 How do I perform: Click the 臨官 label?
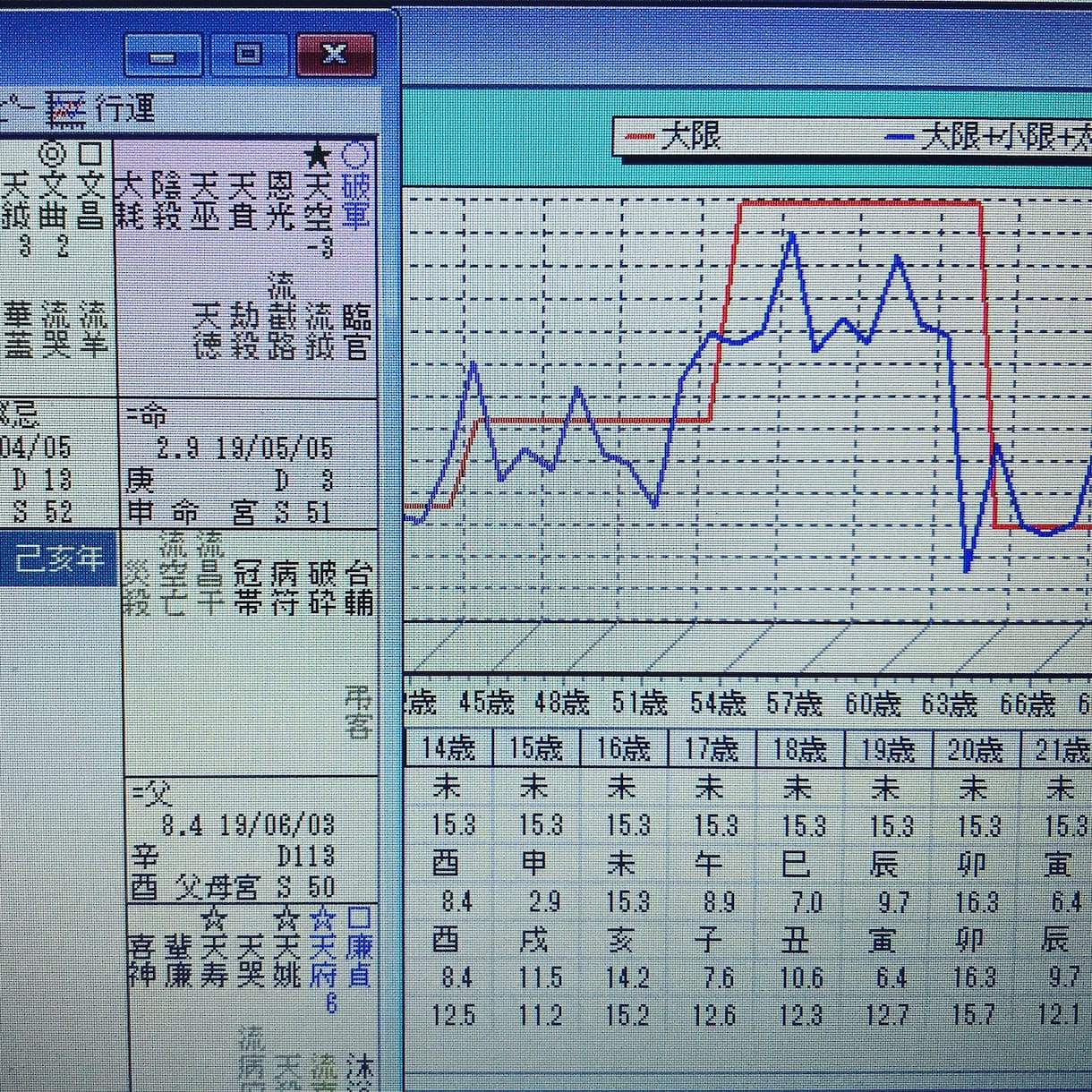(x=357, y=331)
